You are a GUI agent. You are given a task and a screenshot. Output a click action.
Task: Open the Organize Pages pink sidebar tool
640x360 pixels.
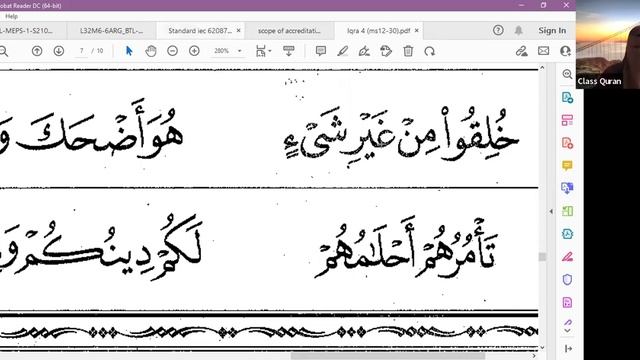567,120
